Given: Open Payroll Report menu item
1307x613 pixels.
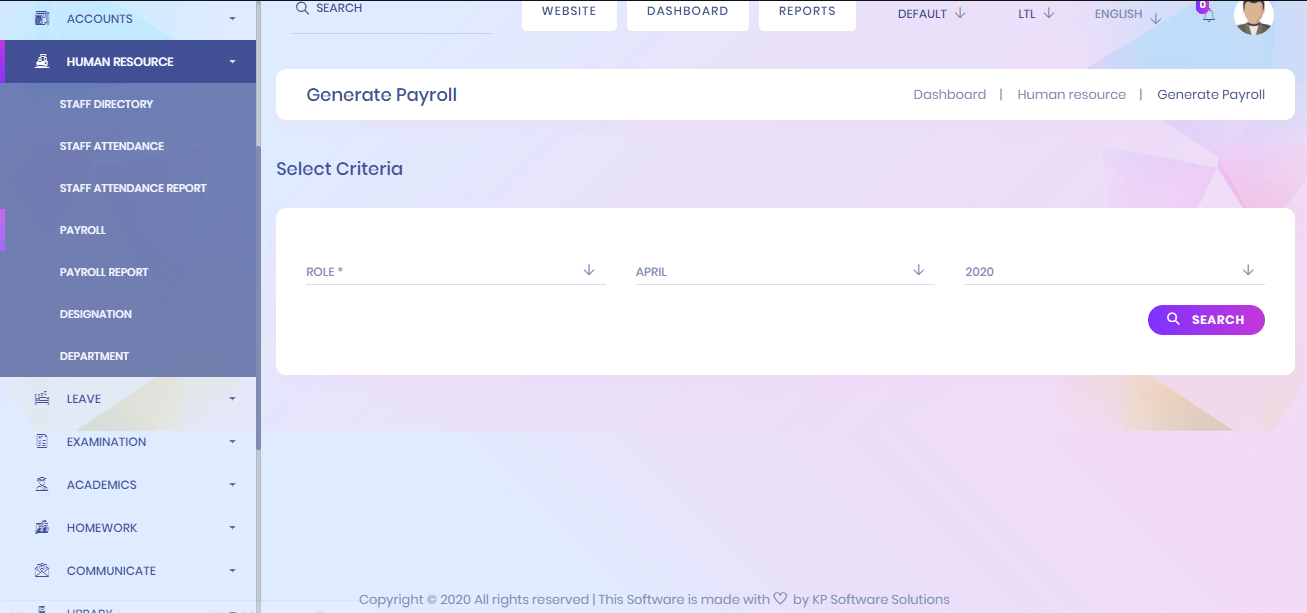Looking at the screenshot, I should pyautogui.click(x=104, y=272).
